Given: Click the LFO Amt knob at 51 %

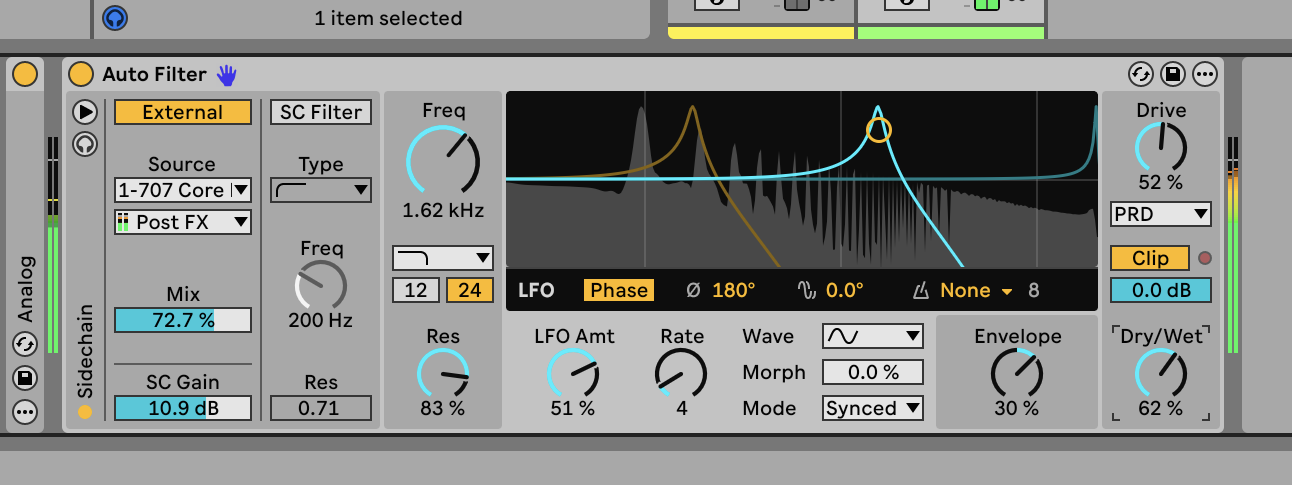Looking at the screenshot, I should coord(573,373).
